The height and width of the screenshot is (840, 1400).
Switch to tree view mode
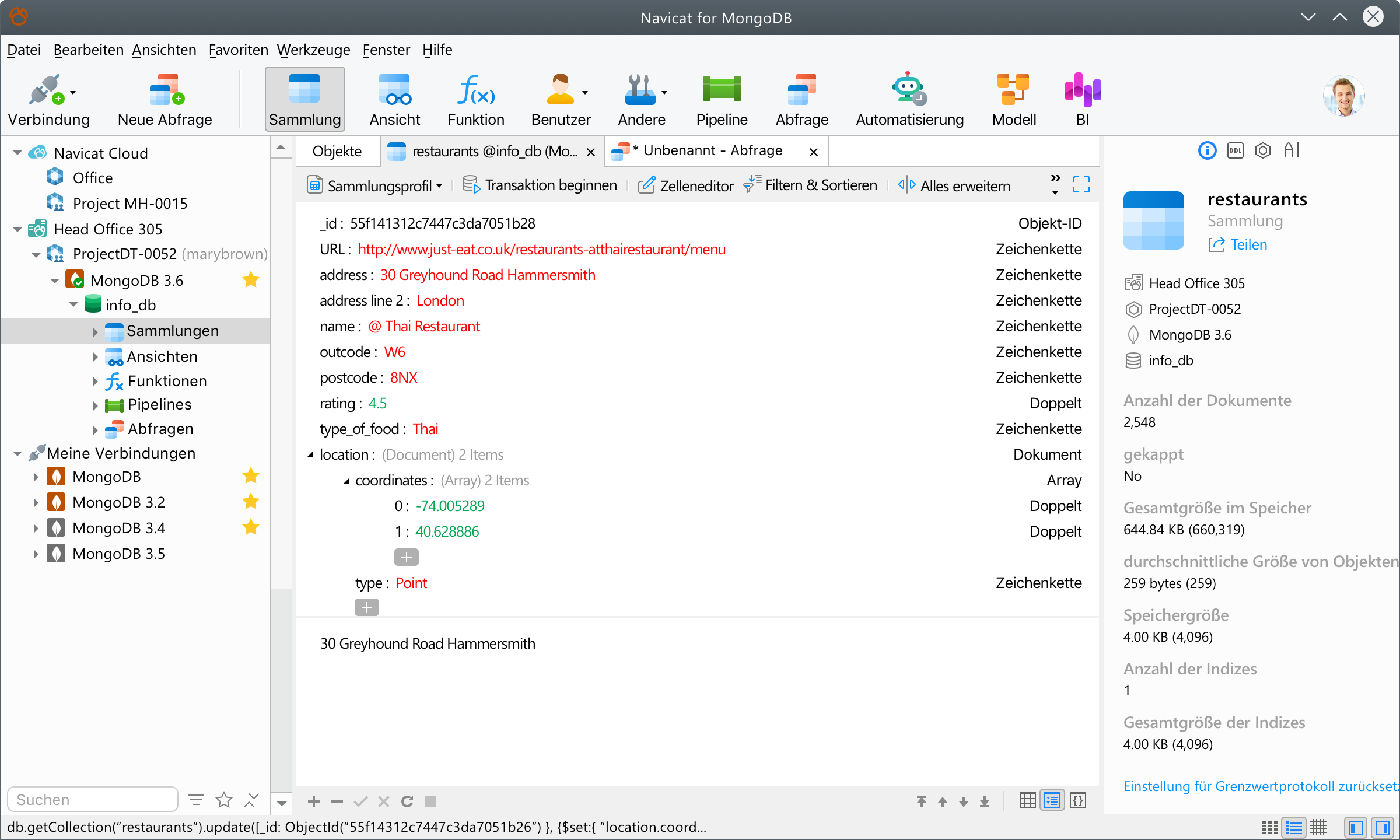click(x=1053, y=801)
